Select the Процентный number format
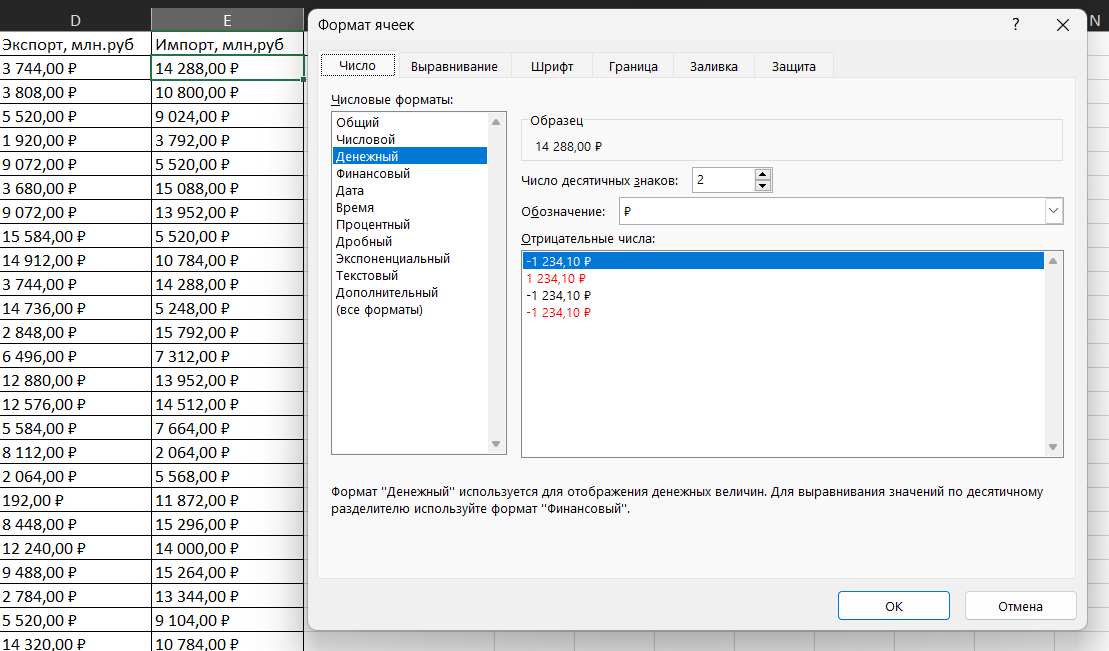Screen dimensions: 1109x651 373,225
